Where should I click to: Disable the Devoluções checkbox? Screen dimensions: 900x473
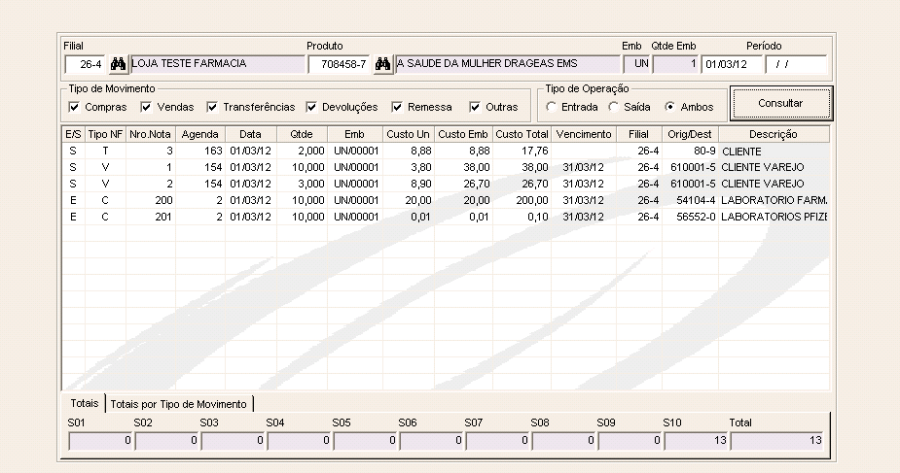click(x=312, y=107)
